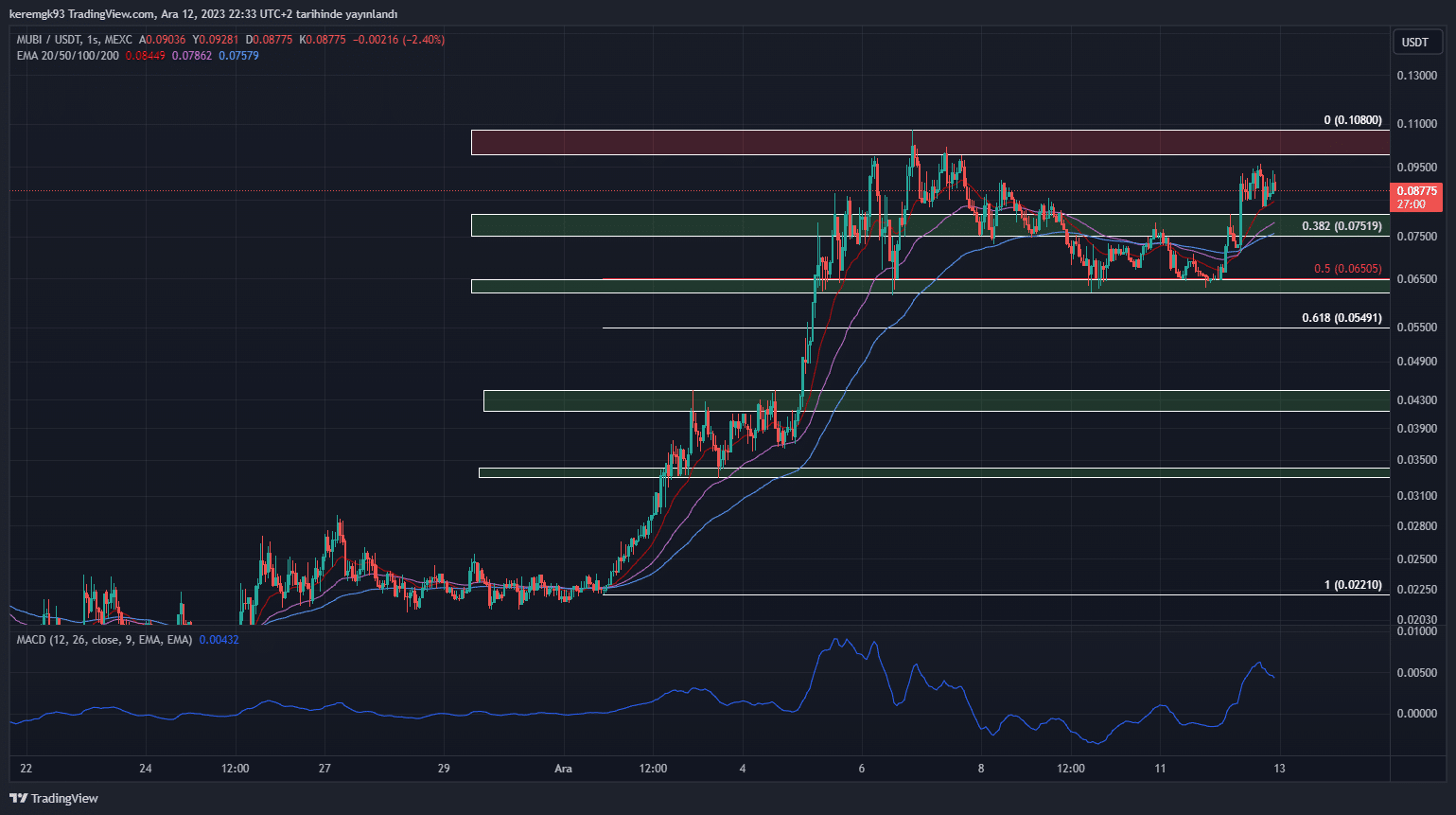Click the red resistance zone rectangle at top
The width and height of the screenshot is (1456, 815).
click(x=930, y=142)
